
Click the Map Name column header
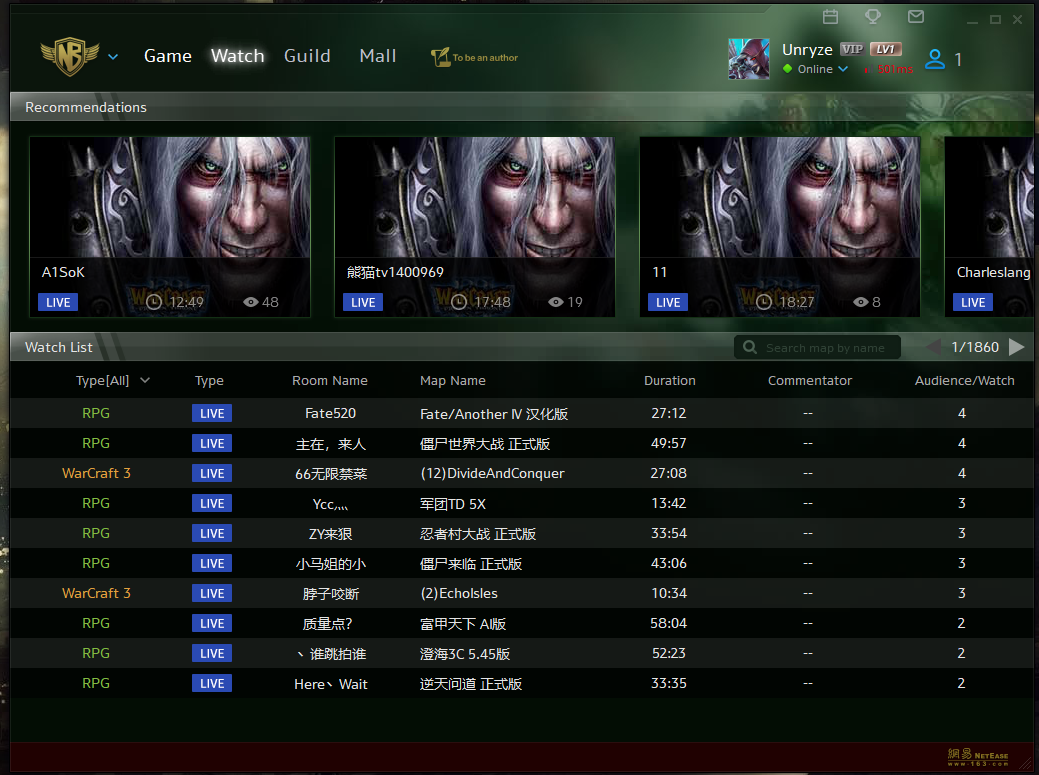point(453,380)
